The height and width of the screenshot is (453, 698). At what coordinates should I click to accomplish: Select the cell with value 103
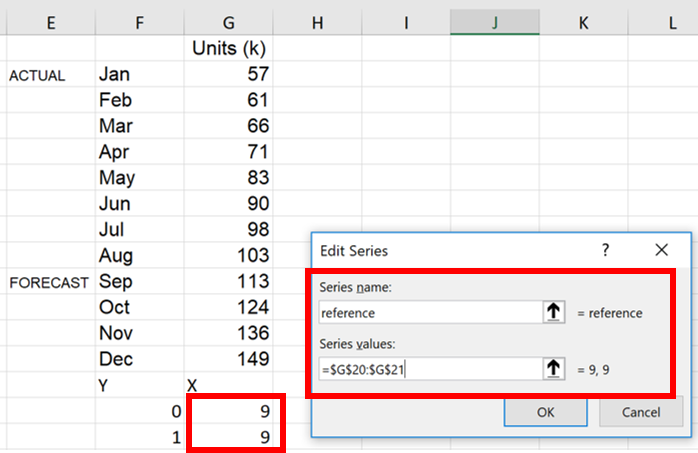tap(228, 255)
